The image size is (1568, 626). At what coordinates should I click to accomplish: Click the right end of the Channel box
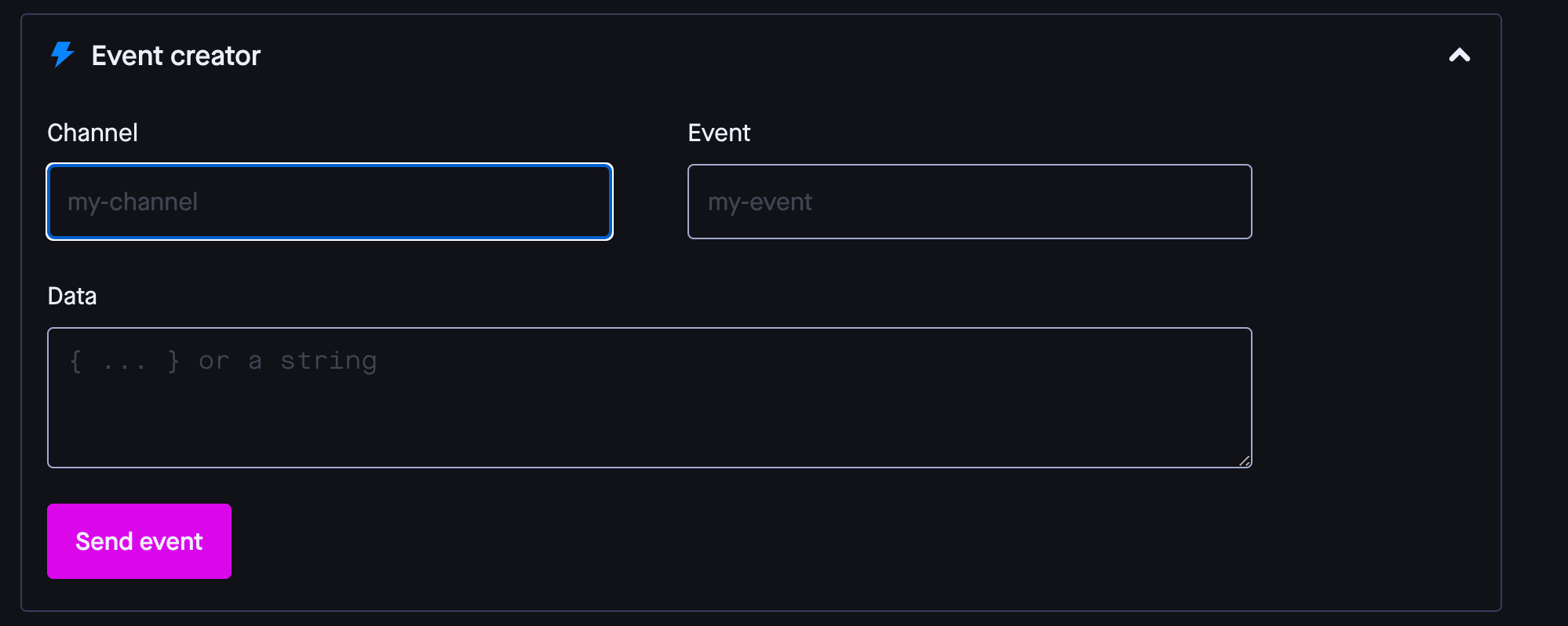click(581, 202)
